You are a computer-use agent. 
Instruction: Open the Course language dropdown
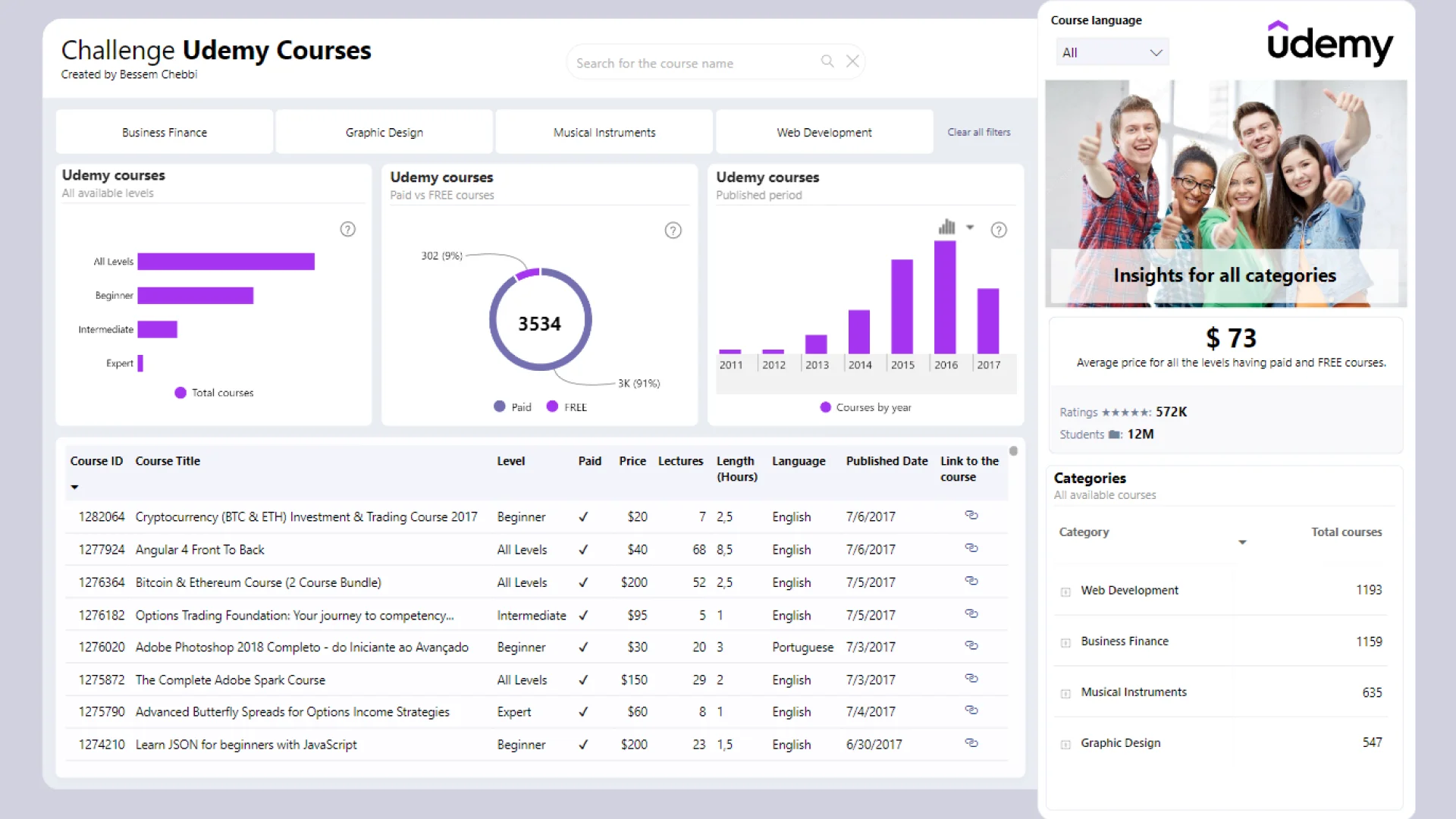click(1112, 52)
